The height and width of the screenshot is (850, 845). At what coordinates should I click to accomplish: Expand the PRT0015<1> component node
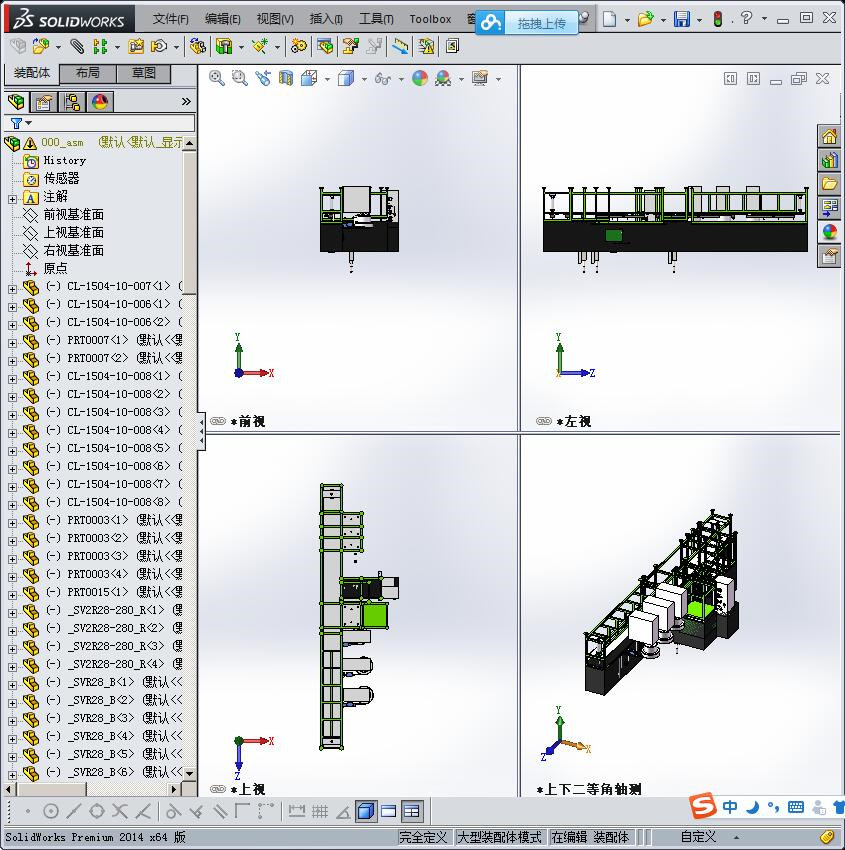tap(12, 595)
